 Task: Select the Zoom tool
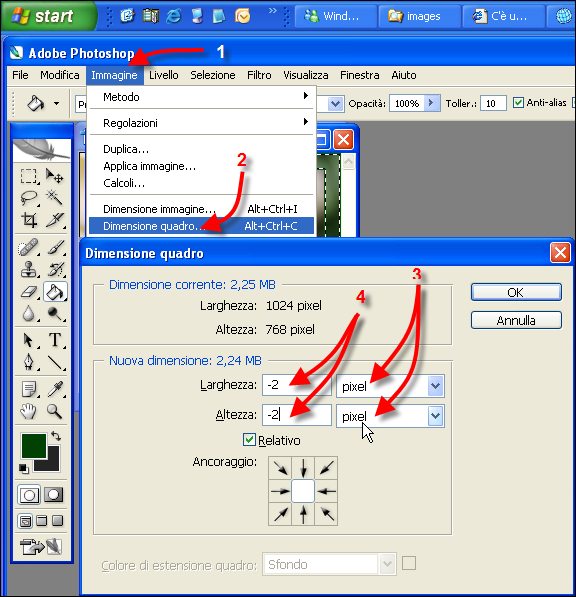(54, 411)
